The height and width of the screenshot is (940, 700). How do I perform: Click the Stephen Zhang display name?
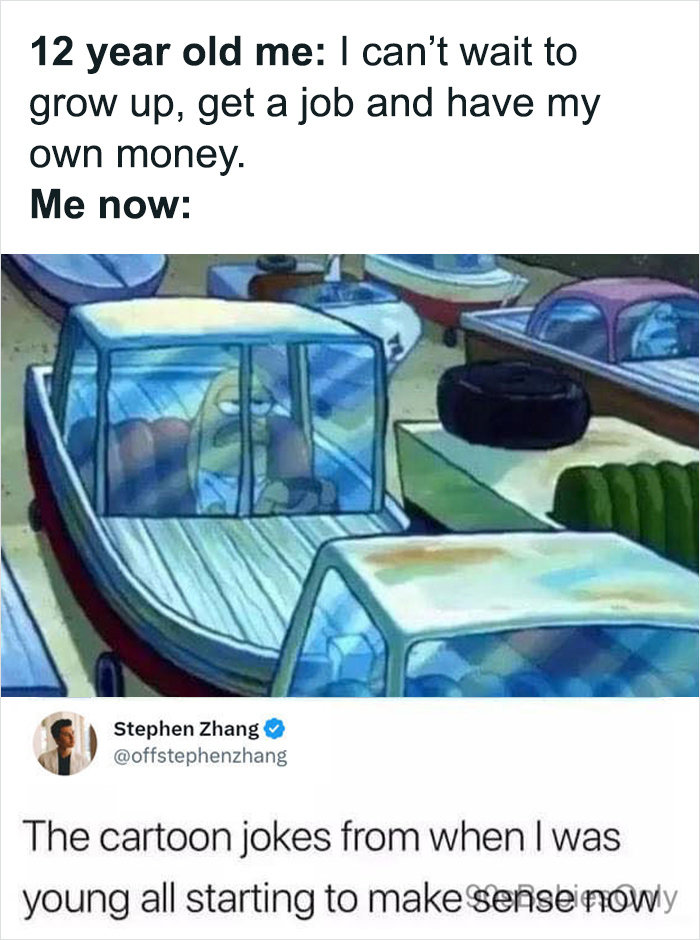tap(186, 729)
